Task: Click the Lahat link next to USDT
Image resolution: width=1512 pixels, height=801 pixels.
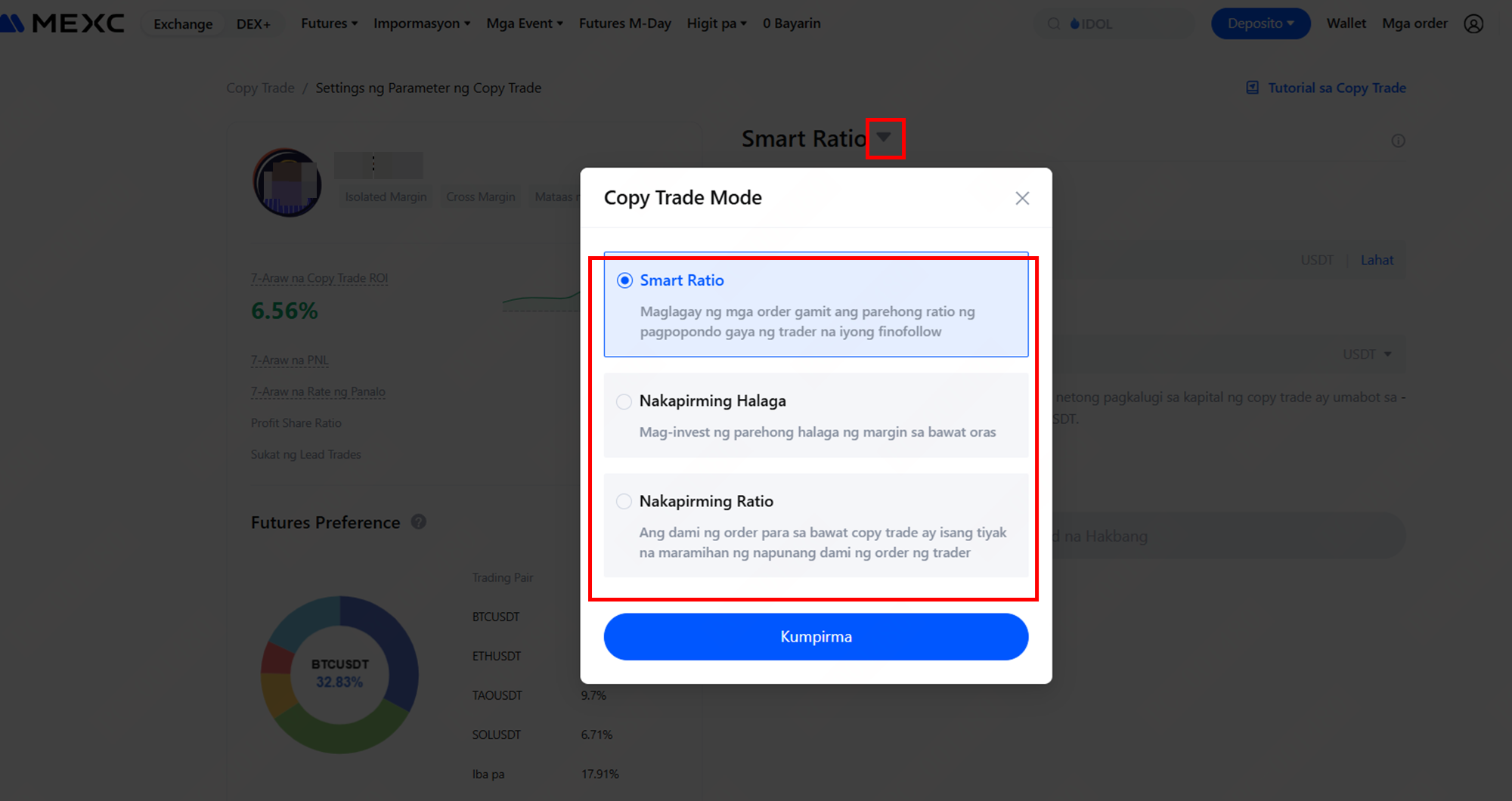Action: (1377, 260)
